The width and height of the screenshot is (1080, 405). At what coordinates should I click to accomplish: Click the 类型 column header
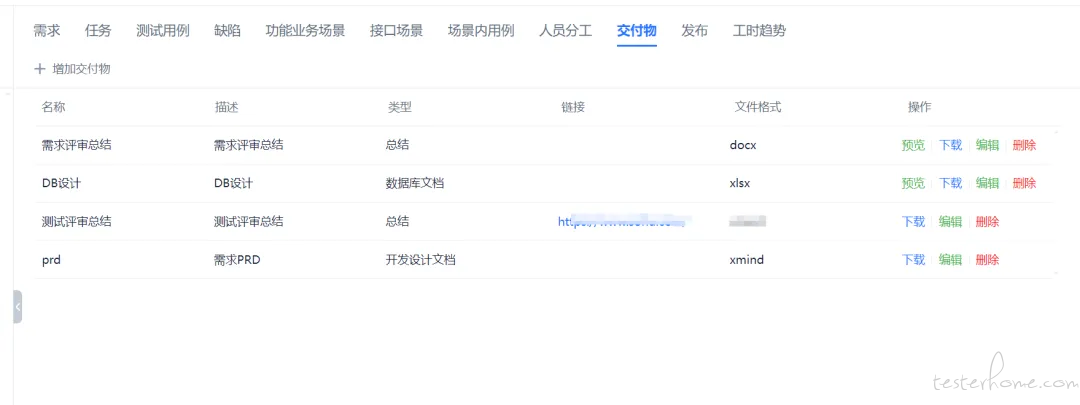coord(399,107)
